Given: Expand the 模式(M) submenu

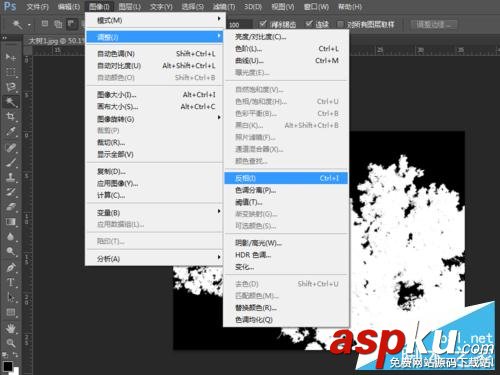Looking at the screenshot, I should (155, 20).
